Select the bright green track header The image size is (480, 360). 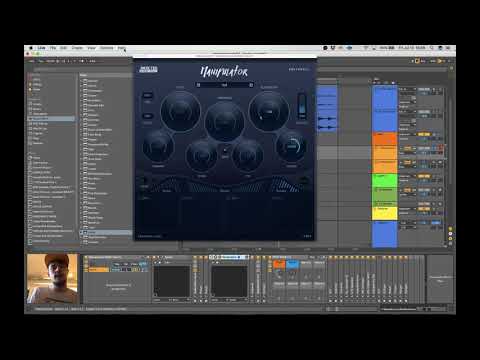coord(384,180)
